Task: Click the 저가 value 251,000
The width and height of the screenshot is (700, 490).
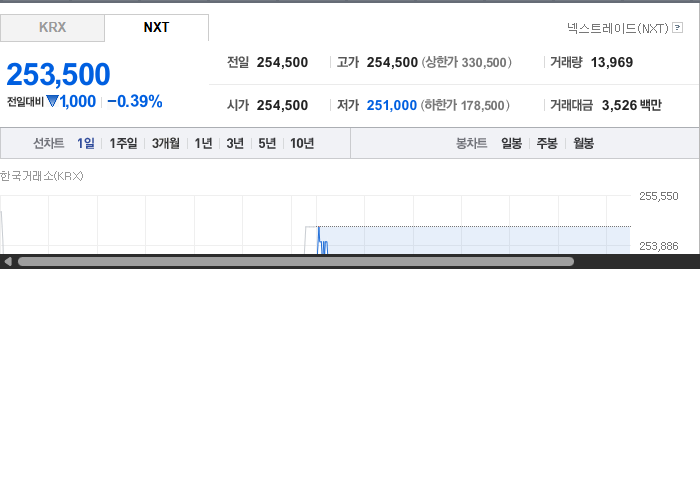Action: click(x=392, y=105)
